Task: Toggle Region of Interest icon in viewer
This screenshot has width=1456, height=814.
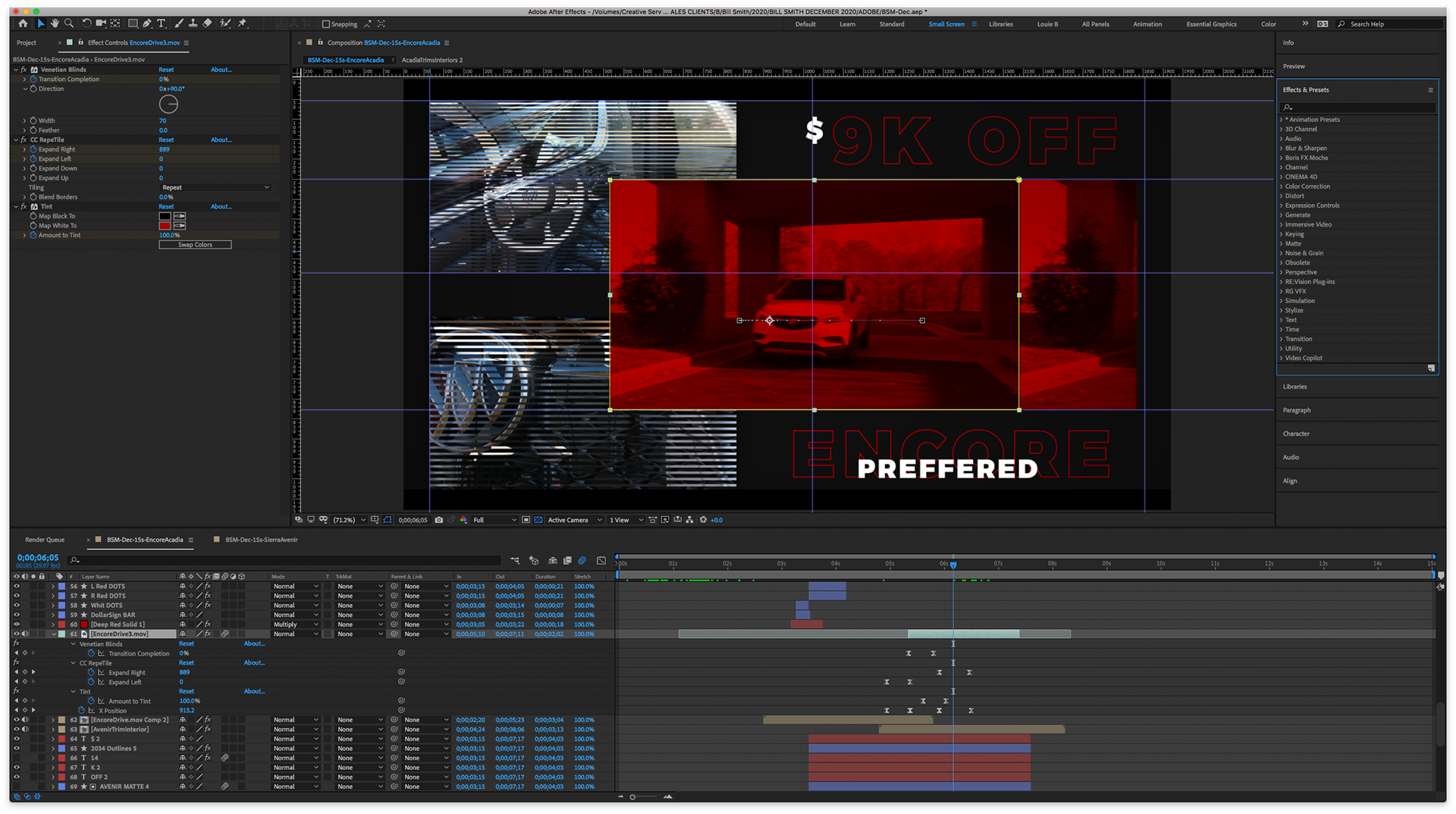Action: (526, 520)
